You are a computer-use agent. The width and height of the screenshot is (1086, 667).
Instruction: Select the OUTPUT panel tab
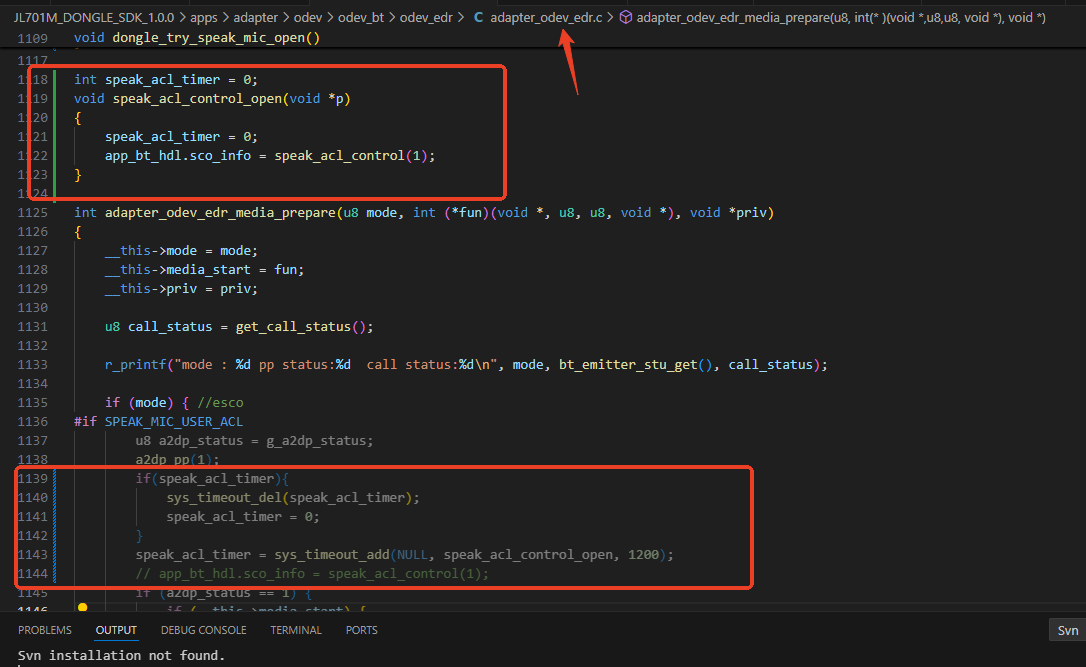(x=116, y=630)
